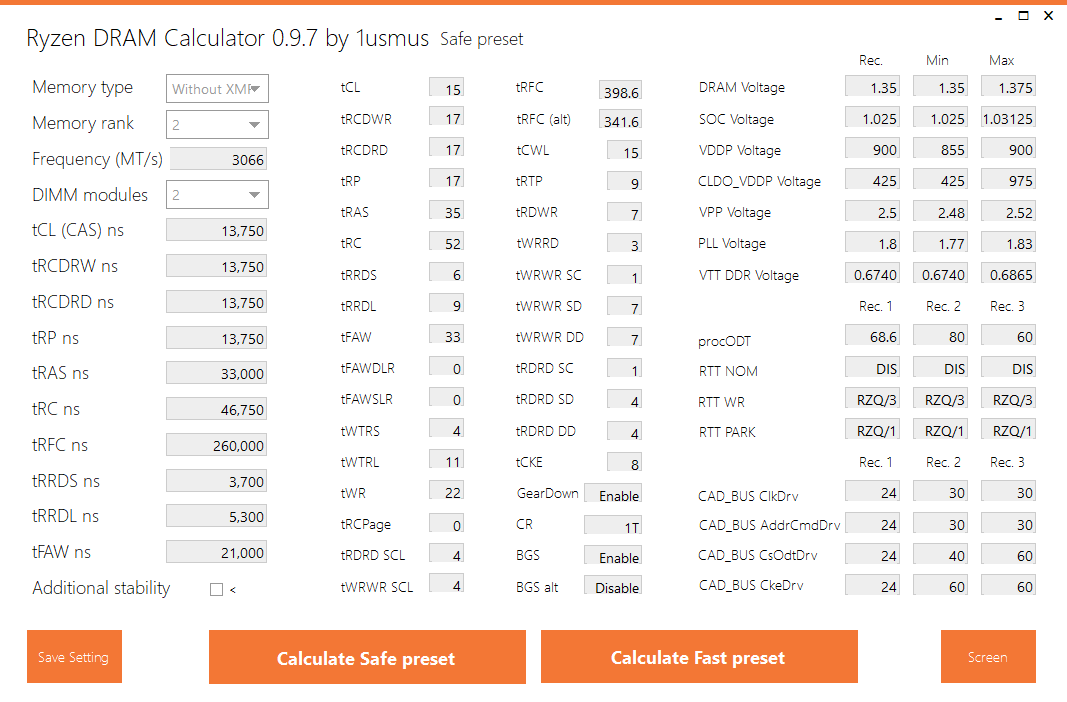Select DRAM Voltage Max value 1.375

tap(1008, 86)
